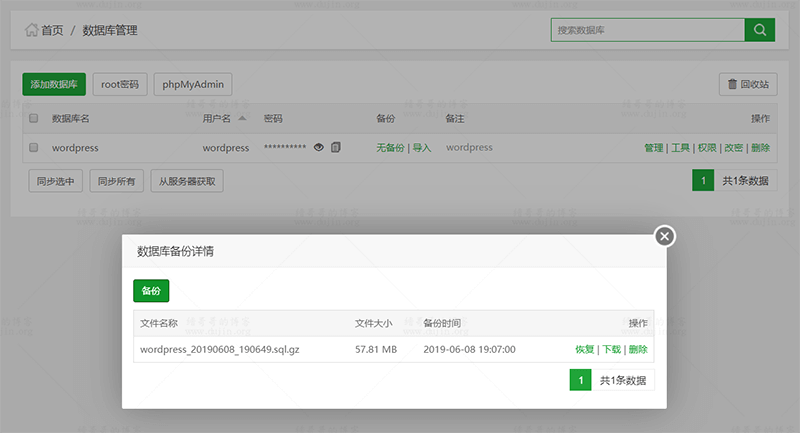Click the 改密 link in wordpress row
The image size is (800, 433).
(734, 148)
